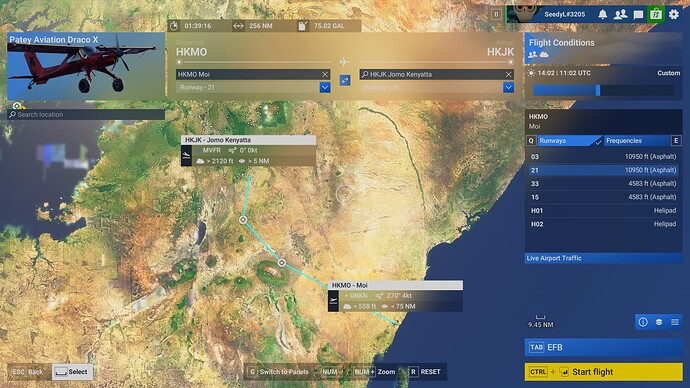
Task: Switch to the Frequencies tab
Action: [637, 141]
